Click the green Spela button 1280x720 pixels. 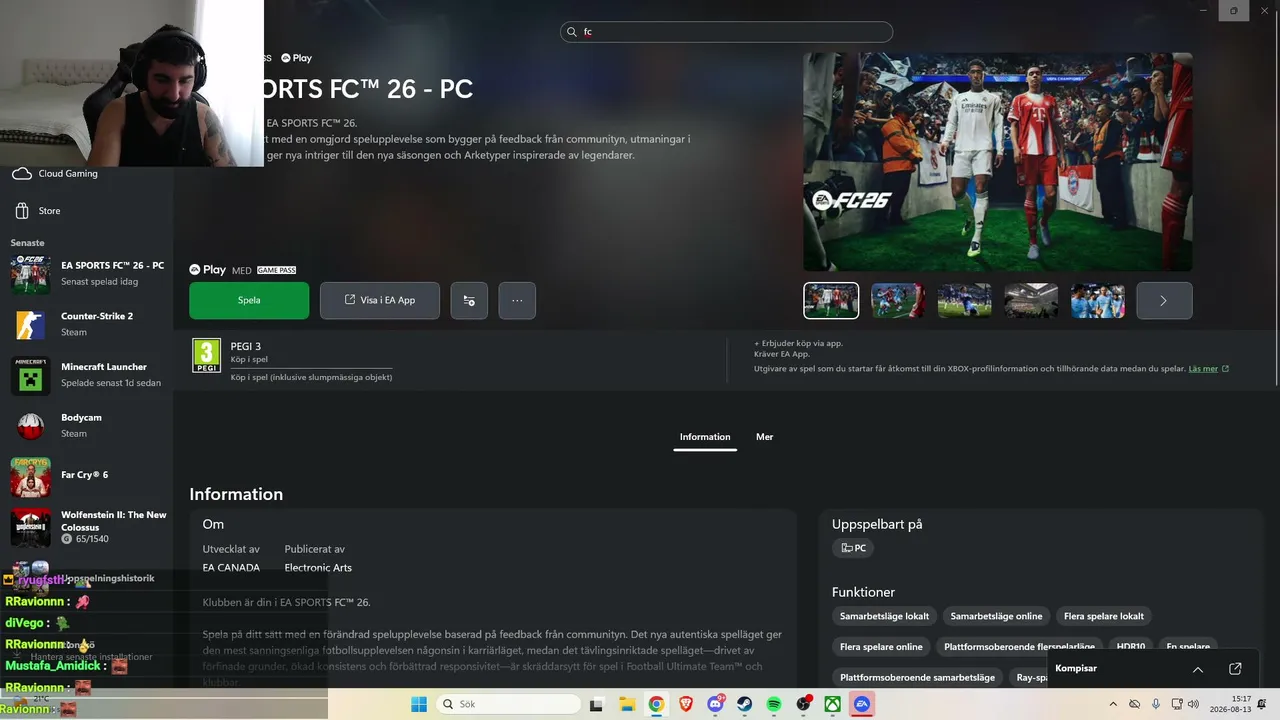[x=249, y=300]
